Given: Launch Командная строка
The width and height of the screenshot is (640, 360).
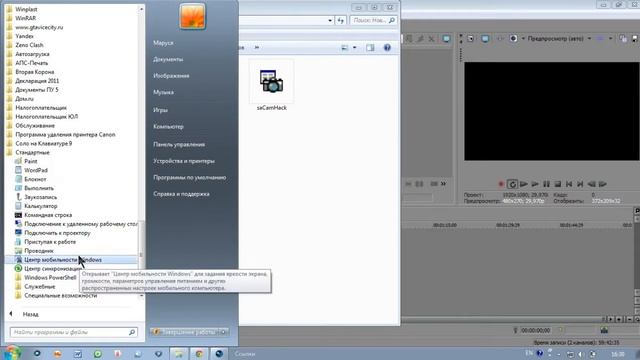Looking at the screenshot, I should coord(48,215).
